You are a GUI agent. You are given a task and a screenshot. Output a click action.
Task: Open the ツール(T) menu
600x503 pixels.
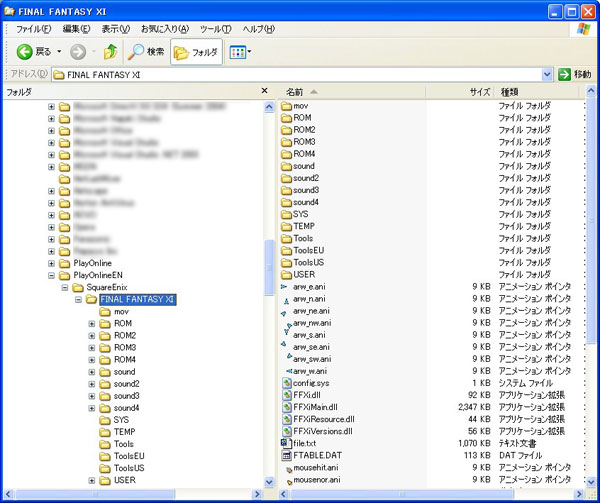(215, 29)
